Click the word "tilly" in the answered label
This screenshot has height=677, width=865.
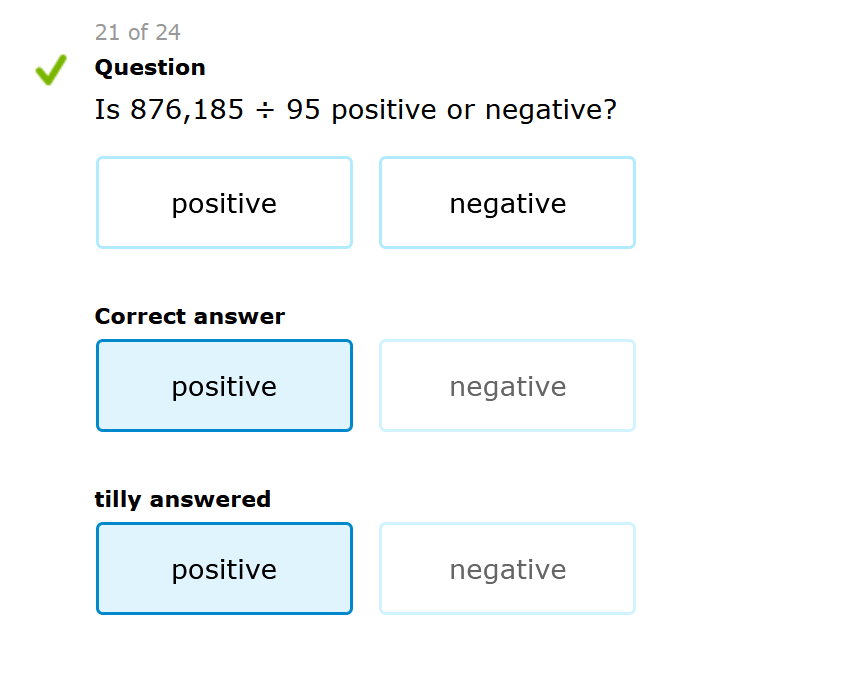click(x=118, y=499)
